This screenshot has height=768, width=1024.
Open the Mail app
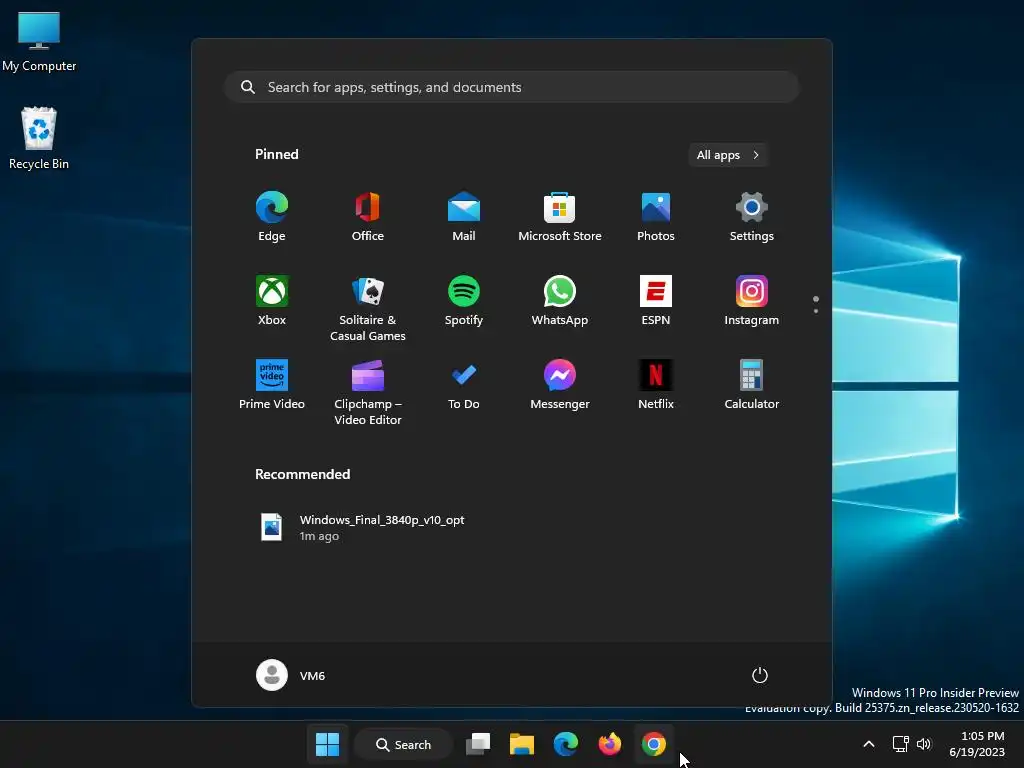(464, 217)
